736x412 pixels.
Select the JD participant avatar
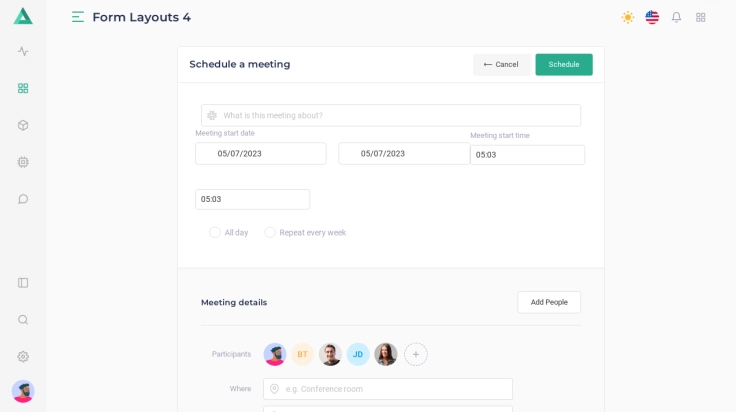click(x=358, y=354)
